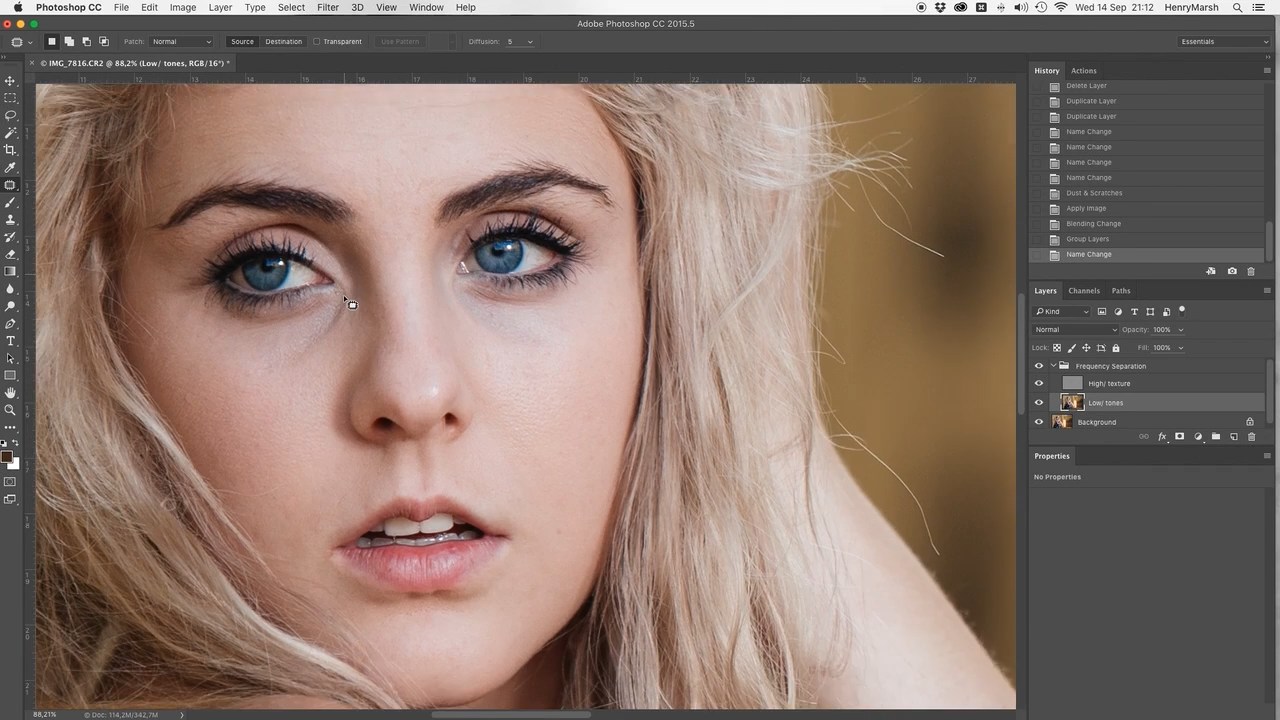Select the Path Selection tool

click(x=11, y=358)
